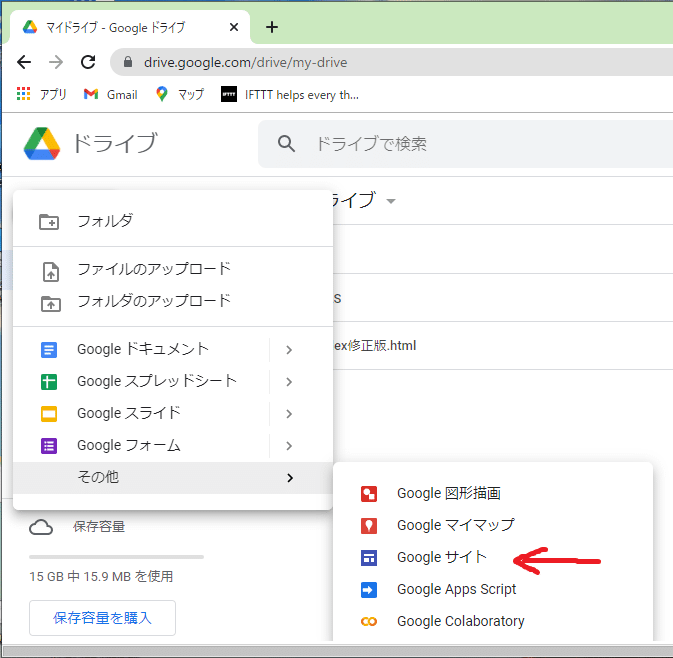Click the red Google Drawings icon
The height and width of the screenshot is (658, 673).
pyautogui.click(x=369, y=494)
